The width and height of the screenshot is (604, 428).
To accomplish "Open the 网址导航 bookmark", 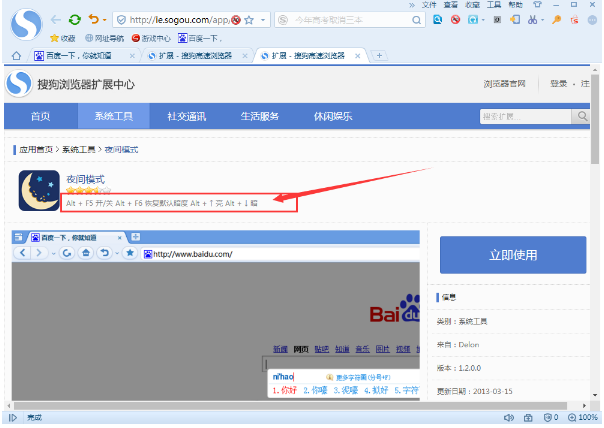I will tap(104, 38).
